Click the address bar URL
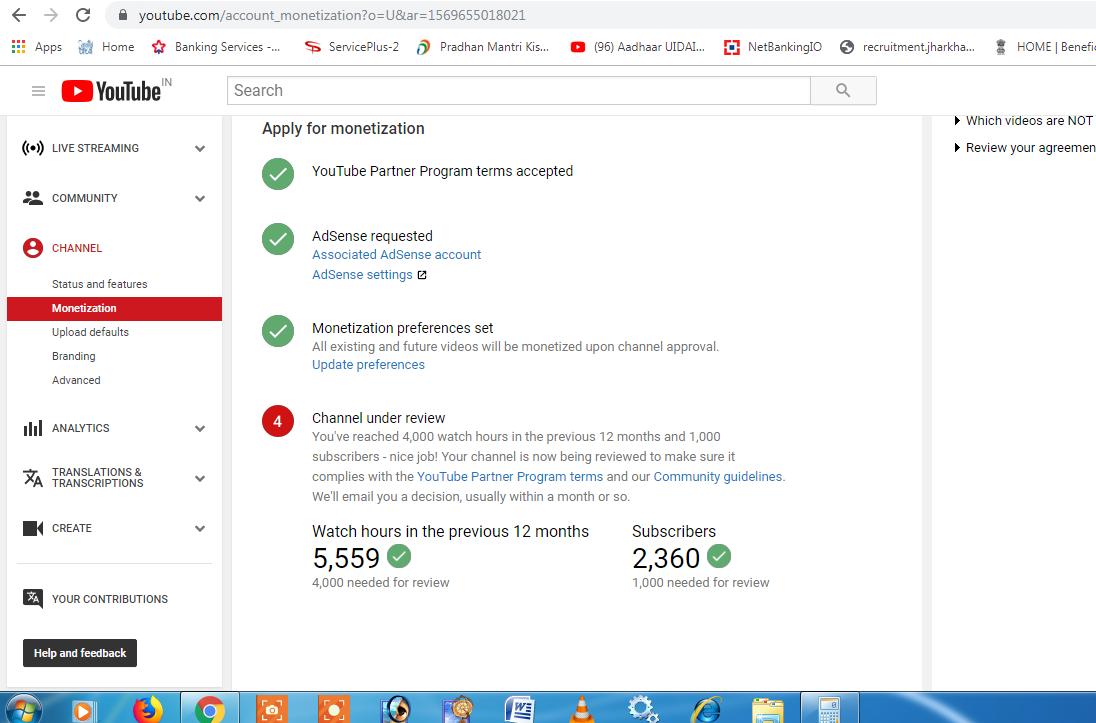This screenshot has width=1096, height=723. coord(332,15)
